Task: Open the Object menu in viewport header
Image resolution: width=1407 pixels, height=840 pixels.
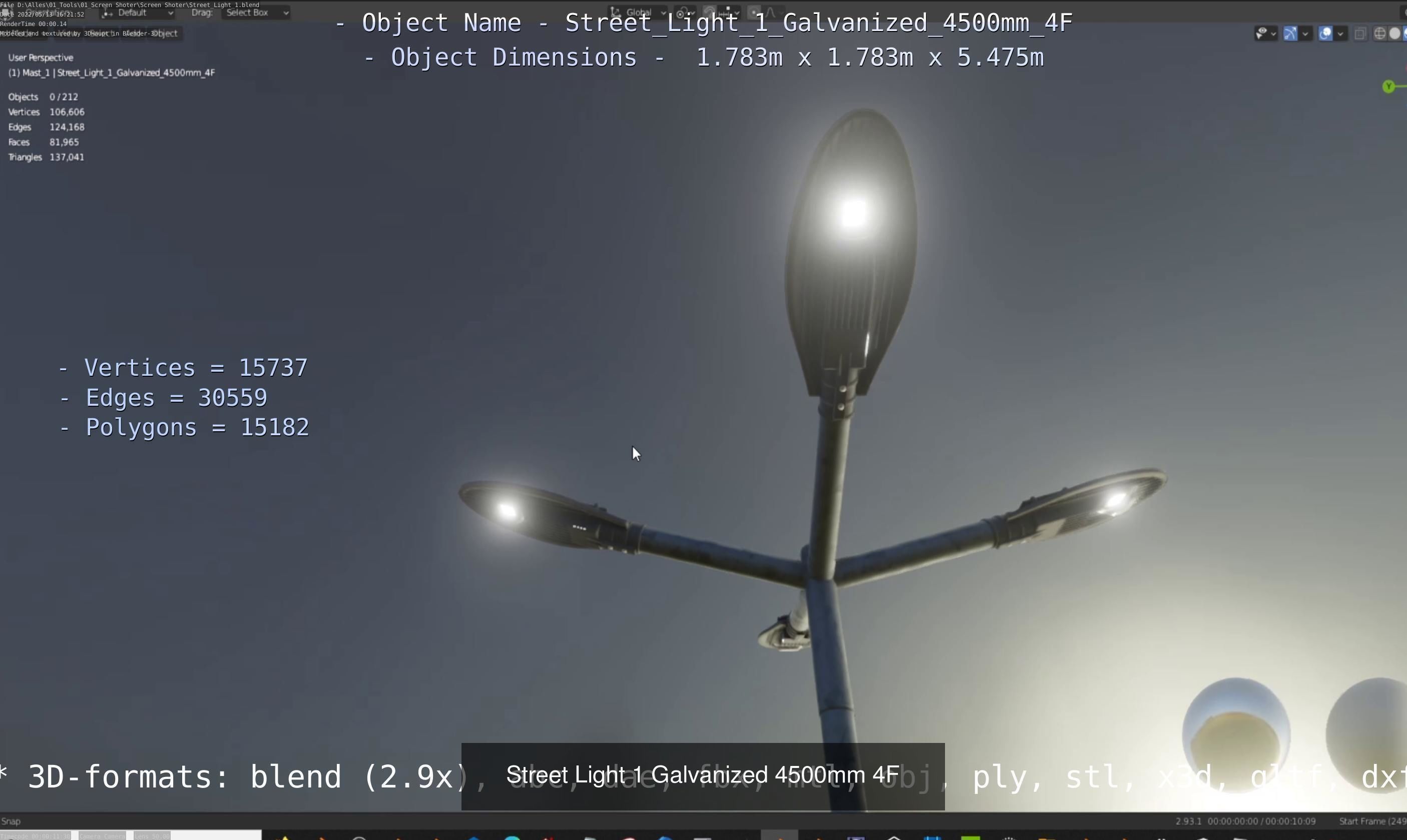Action: [x=165, y=34]
